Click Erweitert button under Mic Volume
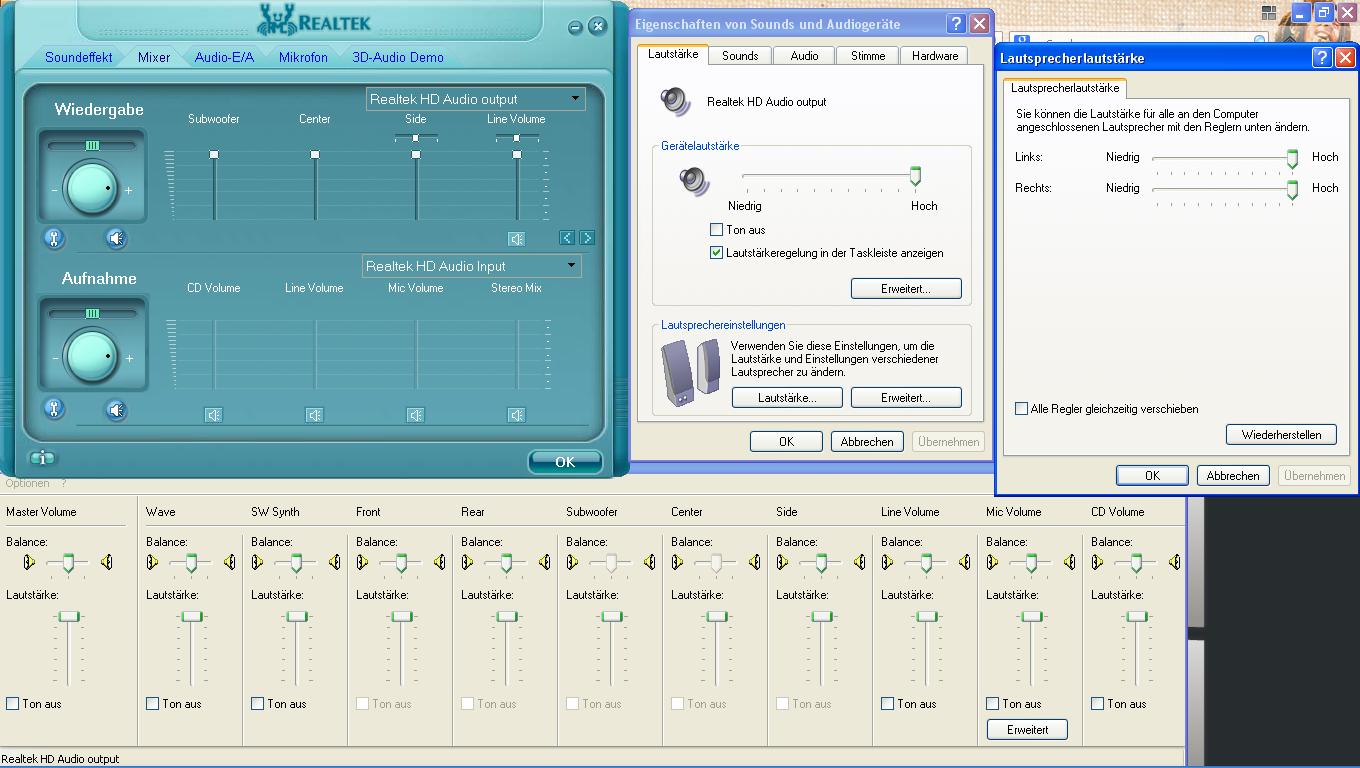 point(1027,730)
